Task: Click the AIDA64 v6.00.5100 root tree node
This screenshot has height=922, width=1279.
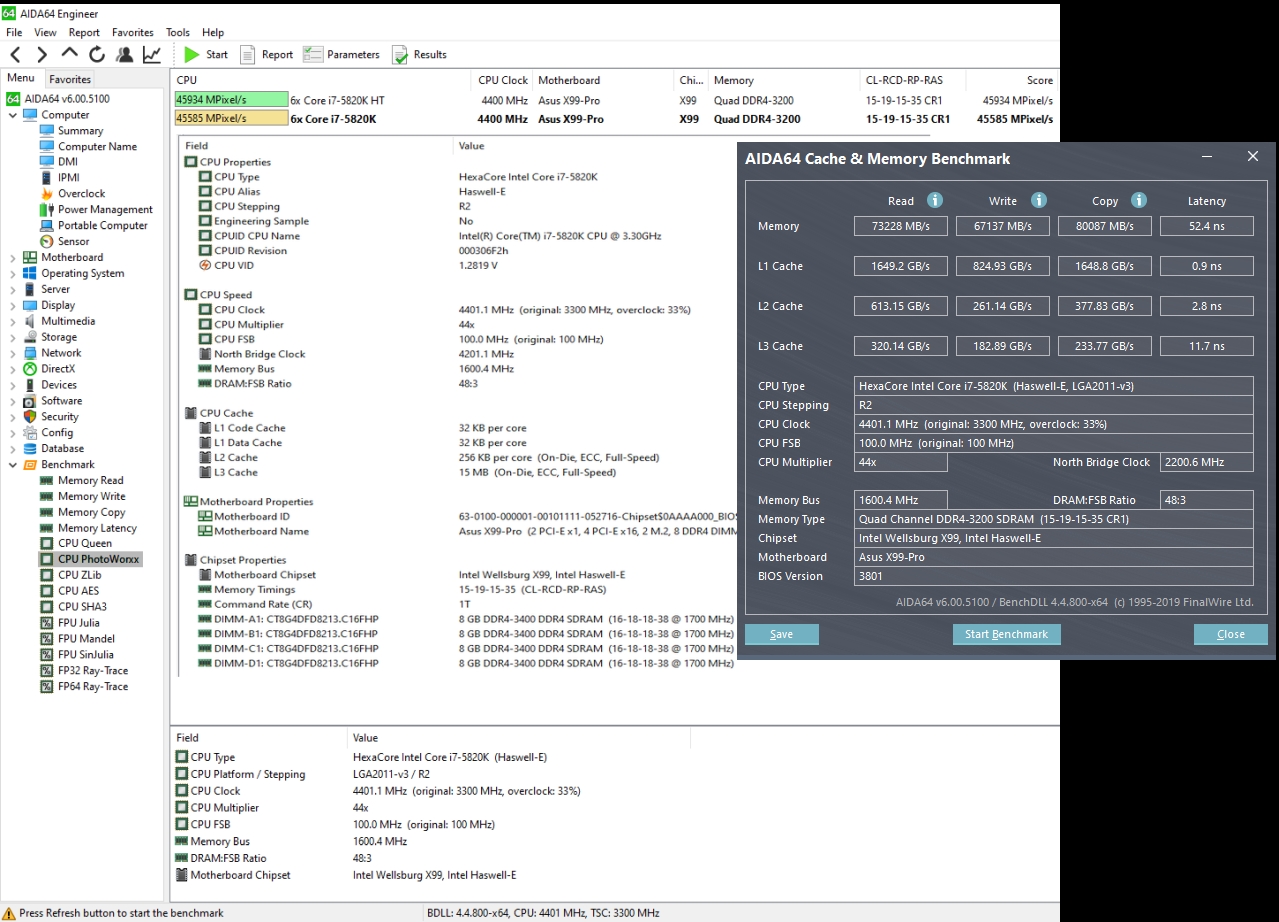Action: click(66, 99)
